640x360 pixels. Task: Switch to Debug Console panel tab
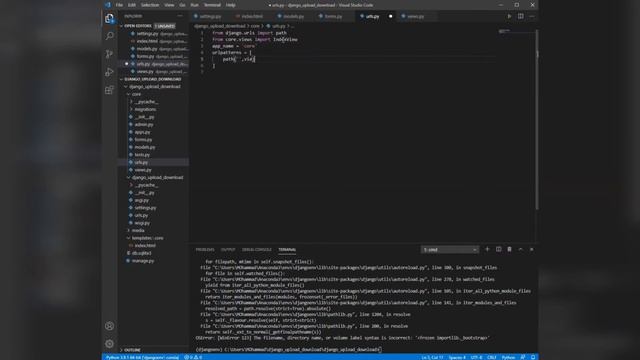click(x=256, y=249)
